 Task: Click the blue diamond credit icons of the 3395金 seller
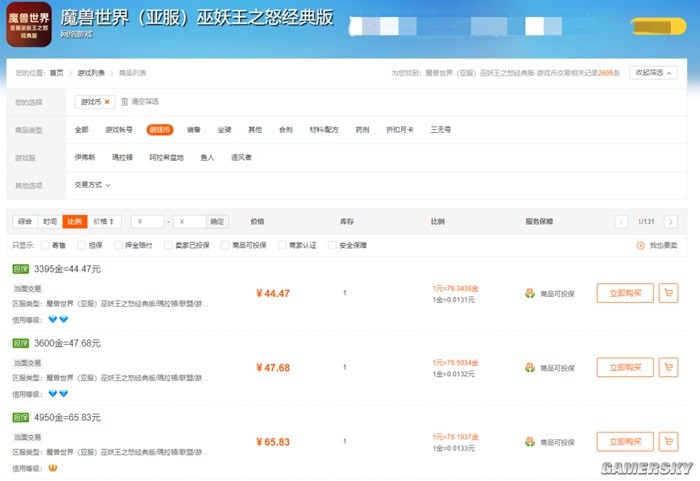point(58,319)
